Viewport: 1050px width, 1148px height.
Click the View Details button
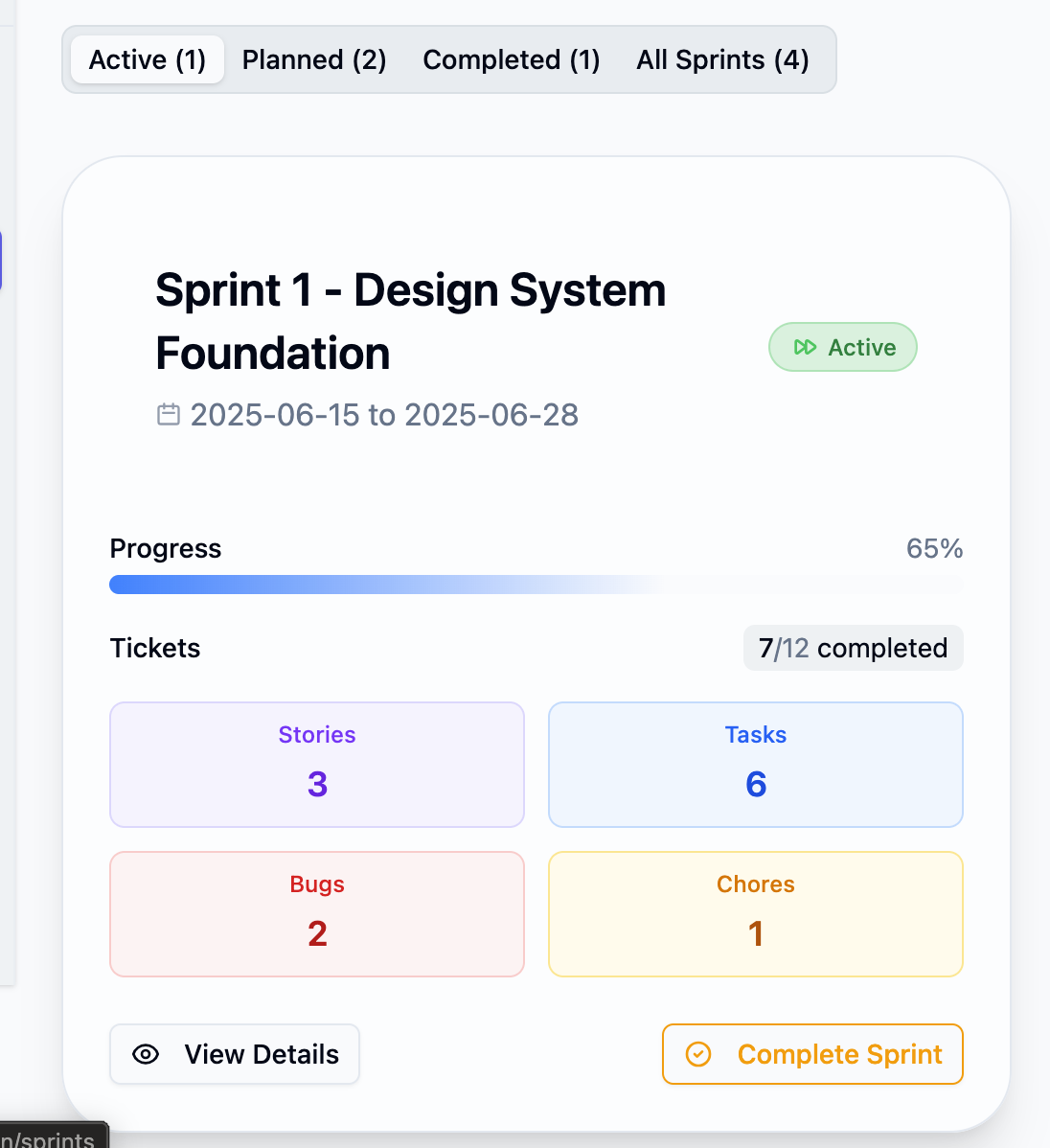pos(235,1054)
